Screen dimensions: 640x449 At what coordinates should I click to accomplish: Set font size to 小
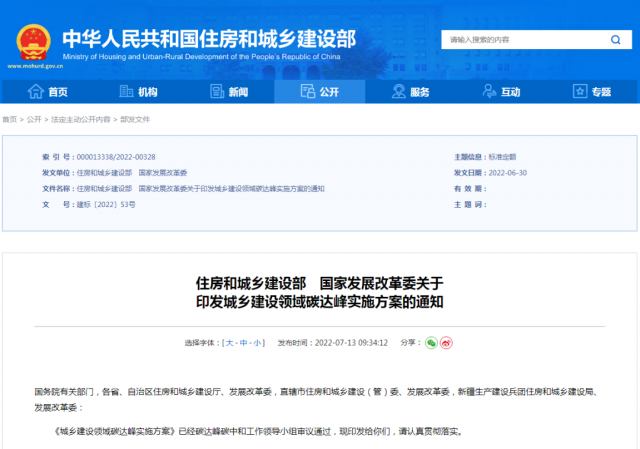(258, 342)
